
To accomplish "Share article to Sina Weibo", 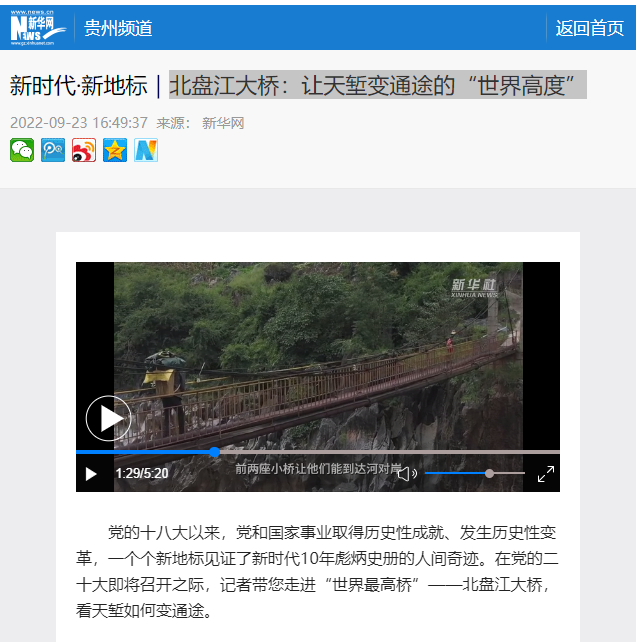I will (x=84, y=150).
